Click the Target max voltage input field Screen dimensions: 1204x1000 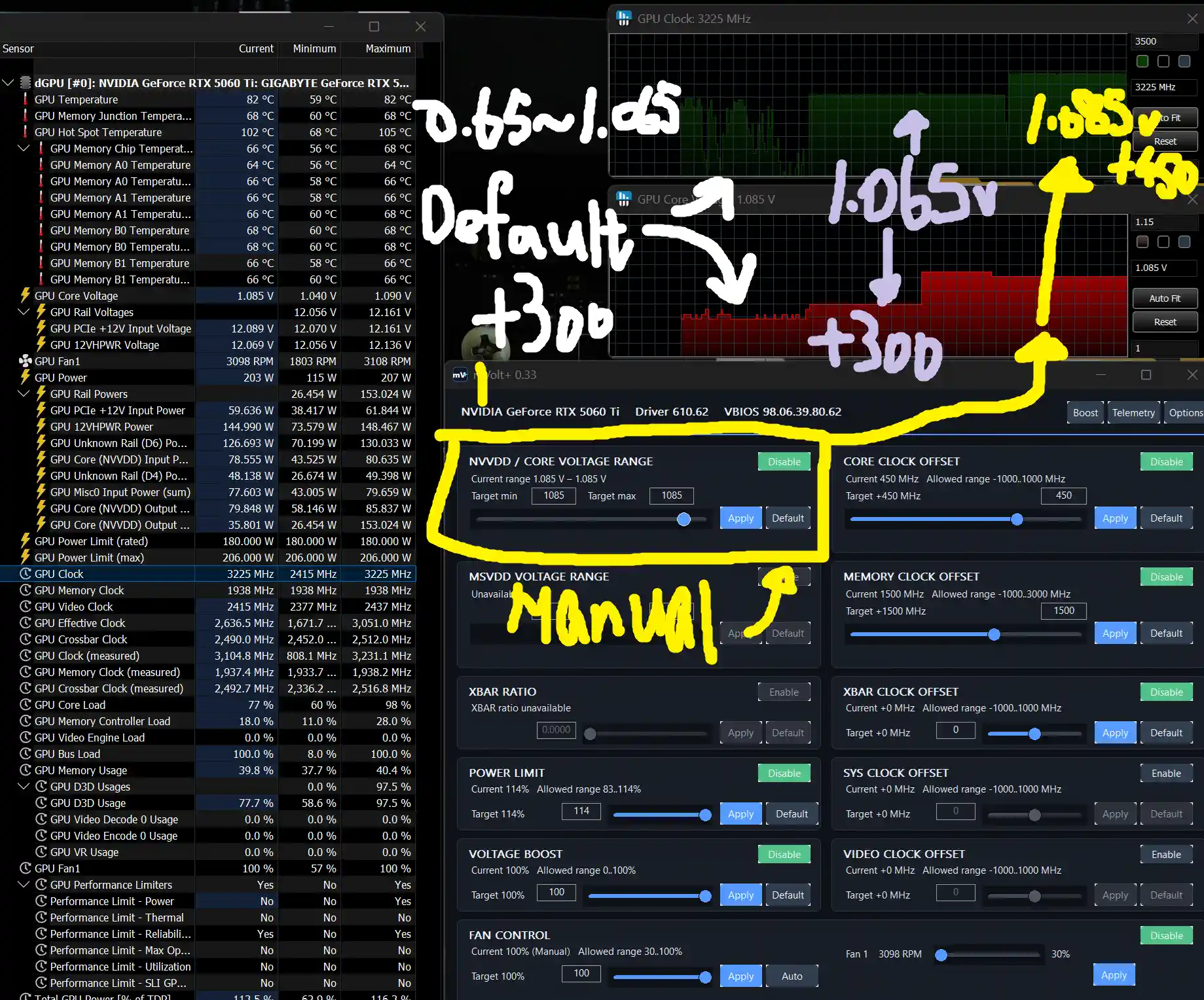pos(672,495)
